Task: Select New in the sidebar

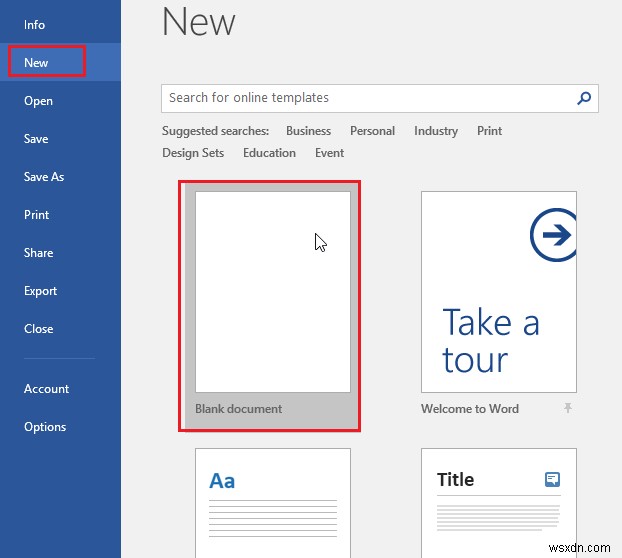Action: coord(36,63)
